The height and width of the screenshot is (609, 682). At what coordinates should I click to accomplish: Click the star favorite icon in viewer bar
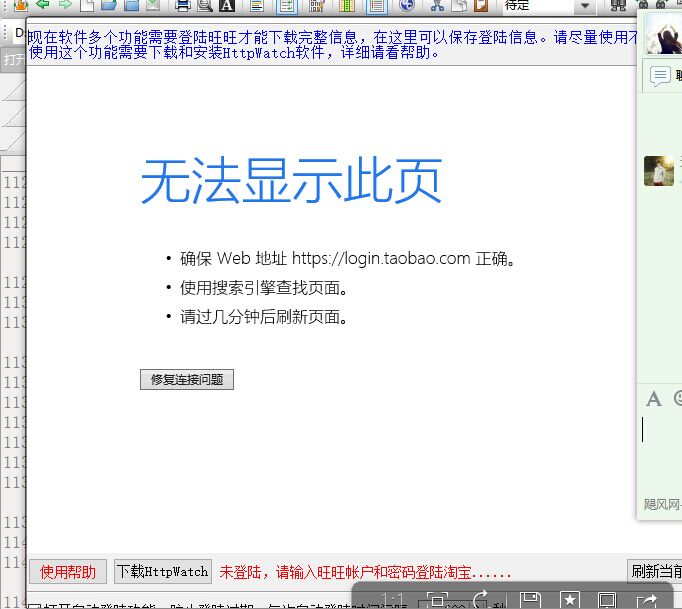pyautogui.click(x=569, y=600)
